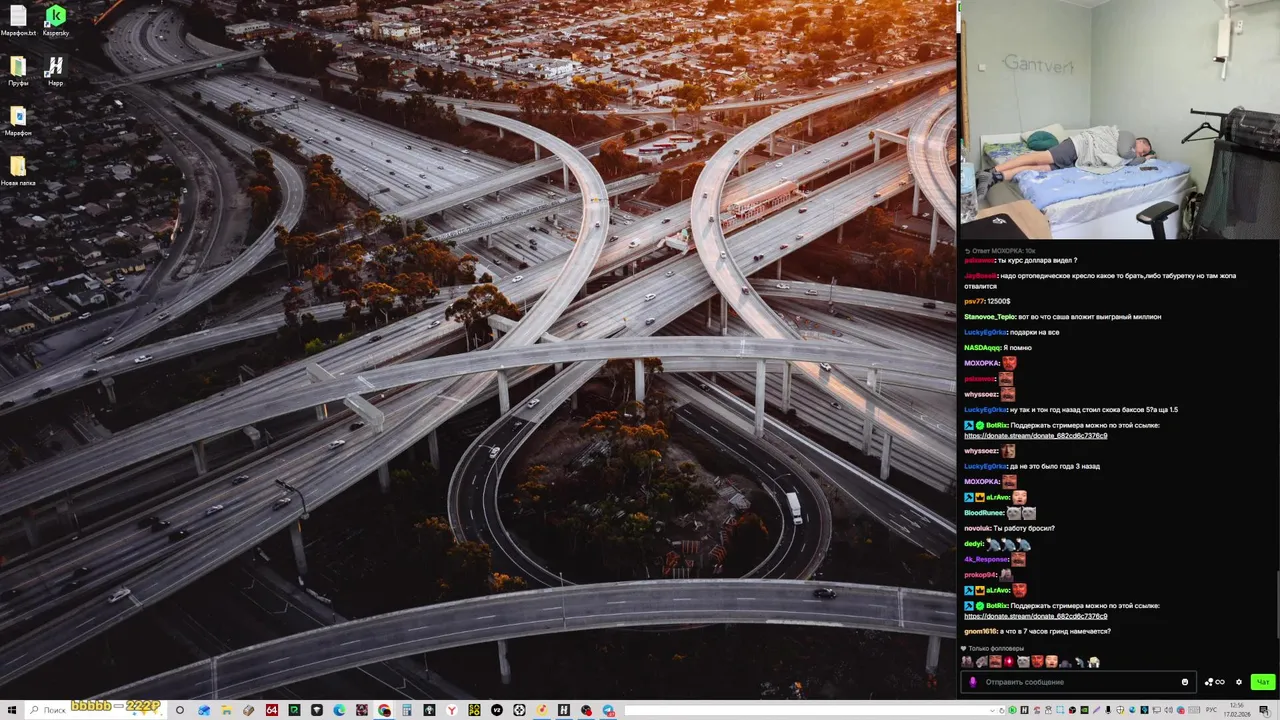
Task: Click the microphone icon in system tray
Action: [x=1108, y=710]
